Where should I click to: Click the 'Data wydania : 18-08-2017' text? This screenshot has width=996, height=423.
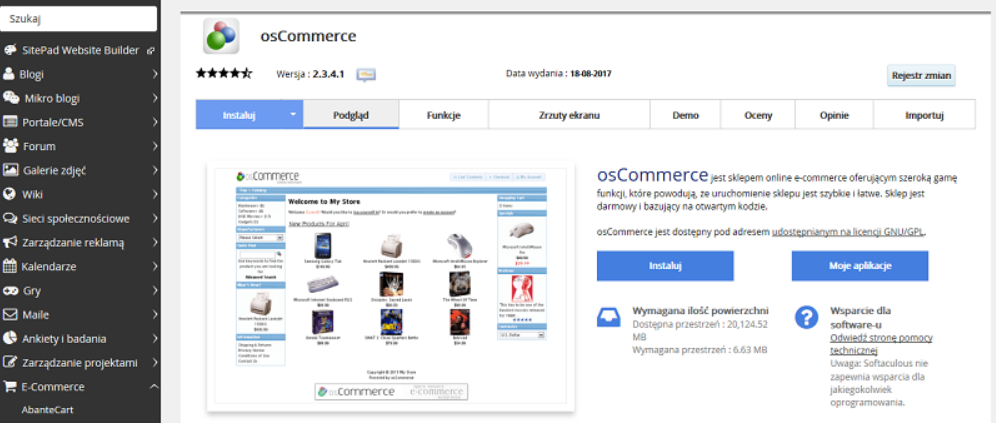(x=558, y=74)
